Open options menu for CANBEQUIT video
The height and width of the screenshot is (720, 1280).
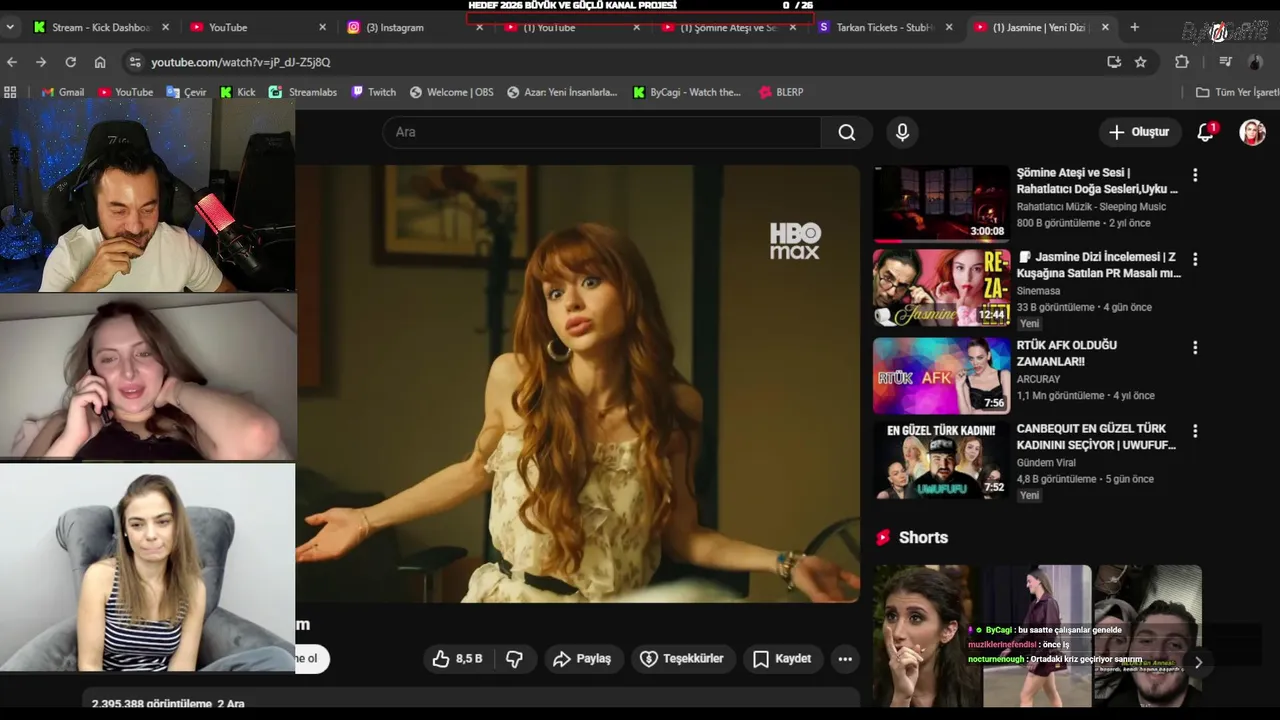pyautogui.click(x=1194, y=431)
